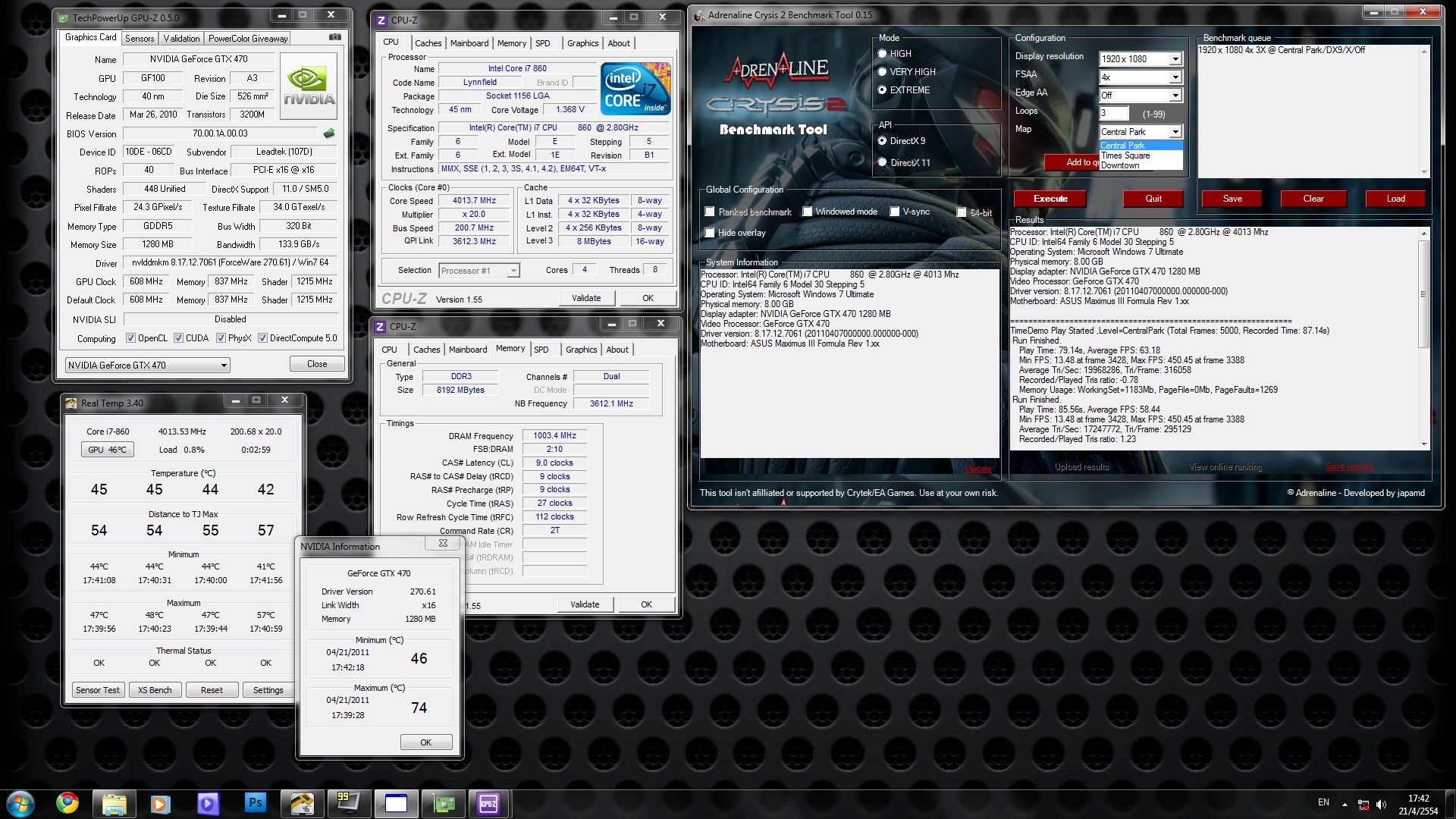The width and height of the screenshot is (1456, 819).
Task: Open Google Chrome from taskbar
Action: [x=67, y=803]
